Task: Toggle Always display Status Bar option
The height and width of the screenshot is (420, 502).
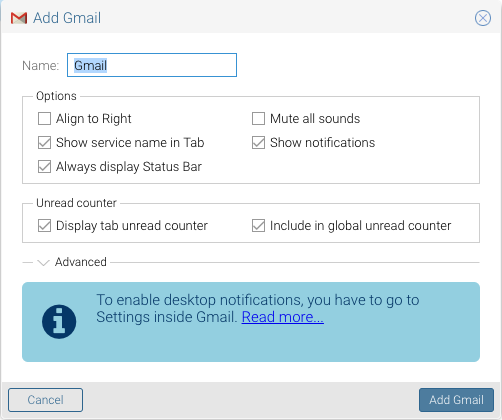Action: (44, 166)
